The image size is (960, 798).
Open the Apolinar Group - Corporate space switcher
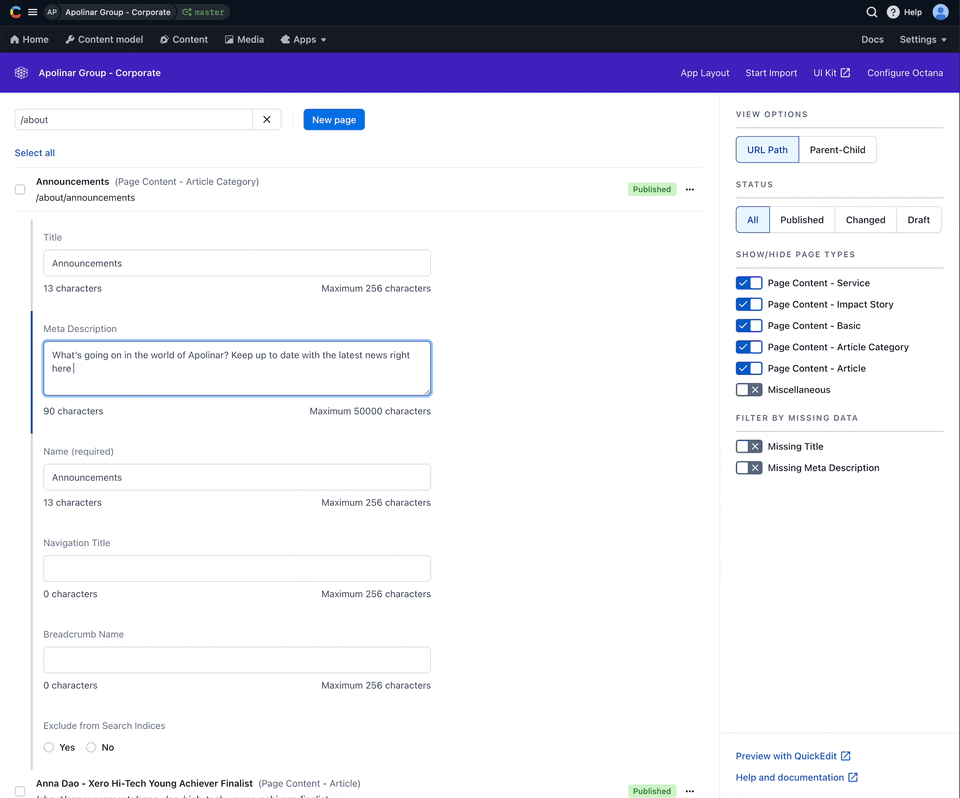tap(118, 12)
